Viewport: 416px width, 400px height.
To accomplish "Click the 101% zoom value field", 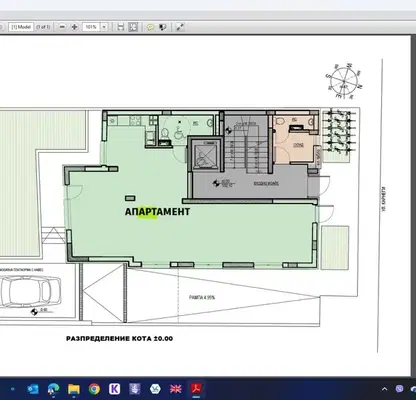I will pos(91,27).
